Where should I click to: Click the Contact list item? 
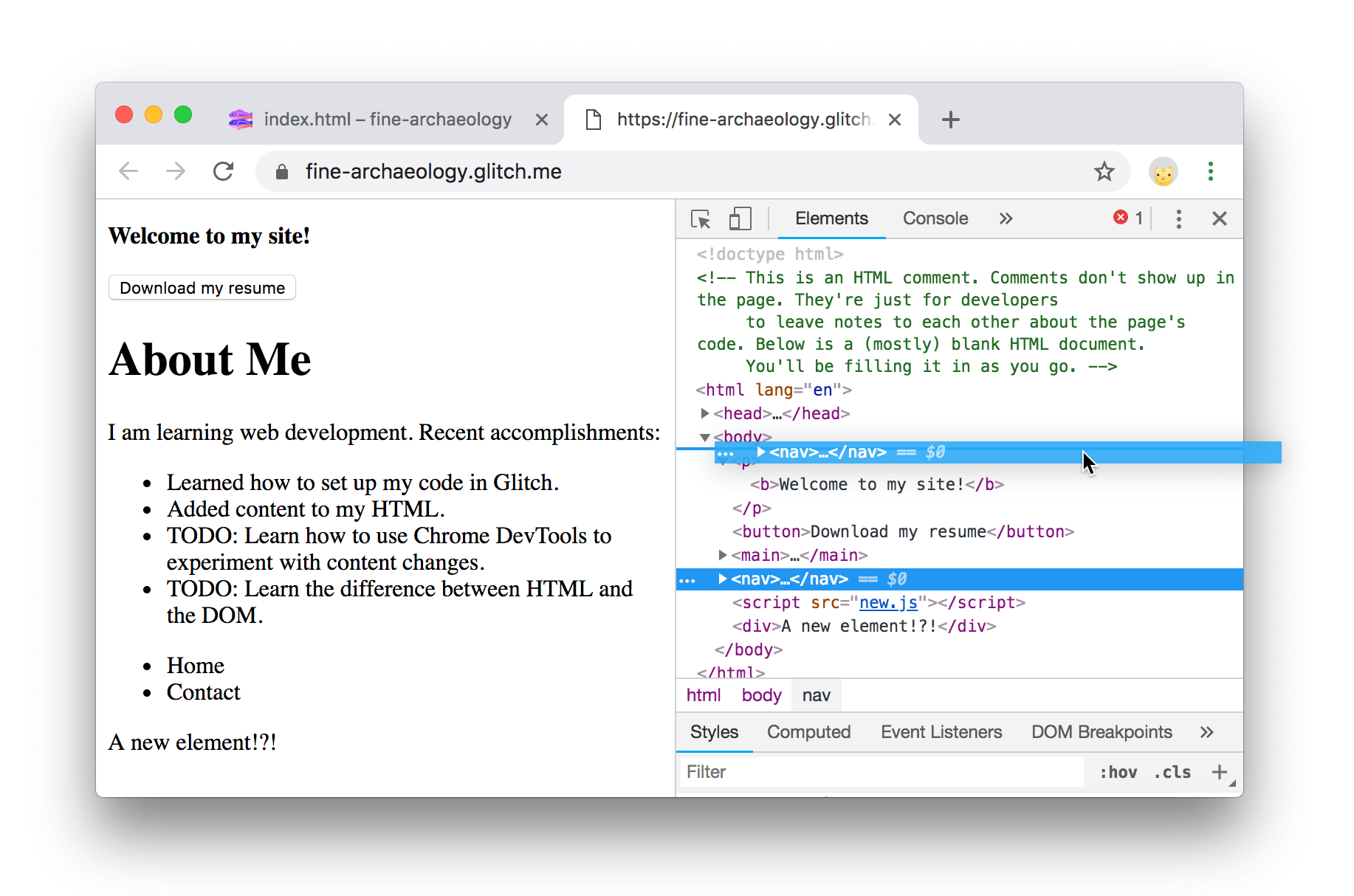tap(203, 692)
